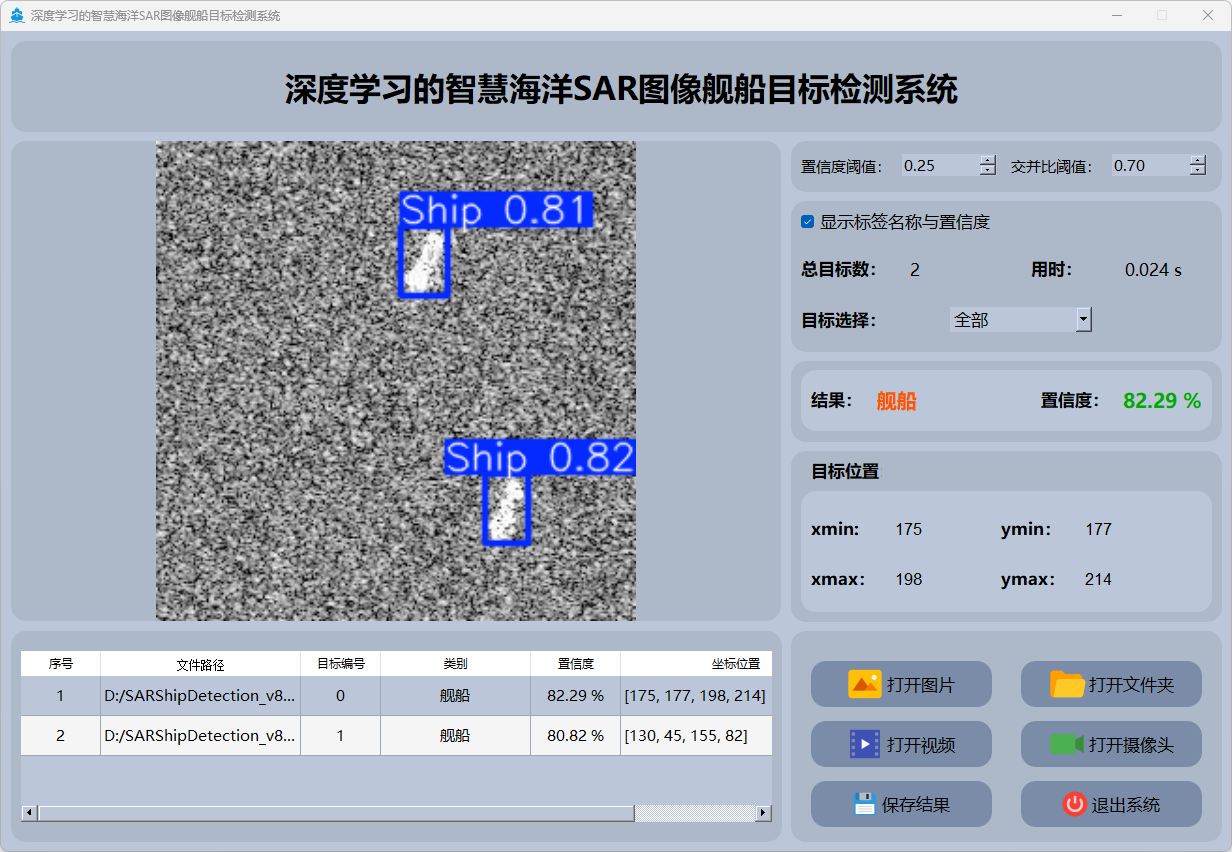Click the picture icon on 打开图片
Image resolution: width=1232 pixels, height=852 pixels.
(x=864, y=684)
